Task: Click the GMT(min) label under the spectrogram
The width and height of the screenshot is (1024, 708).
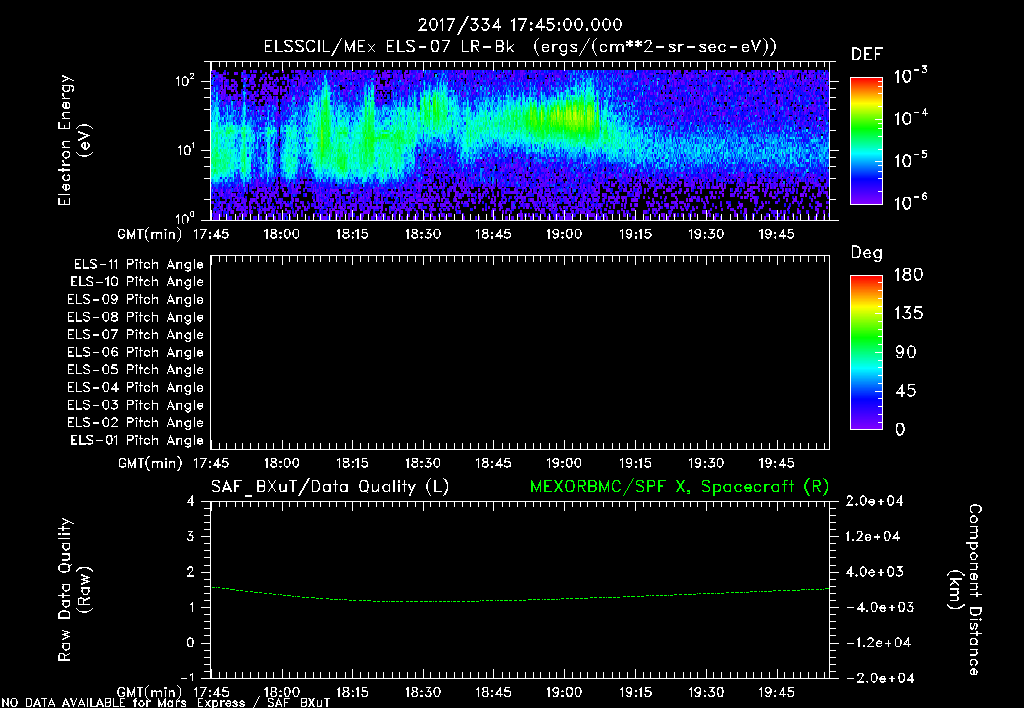Action: click(150, 234)
